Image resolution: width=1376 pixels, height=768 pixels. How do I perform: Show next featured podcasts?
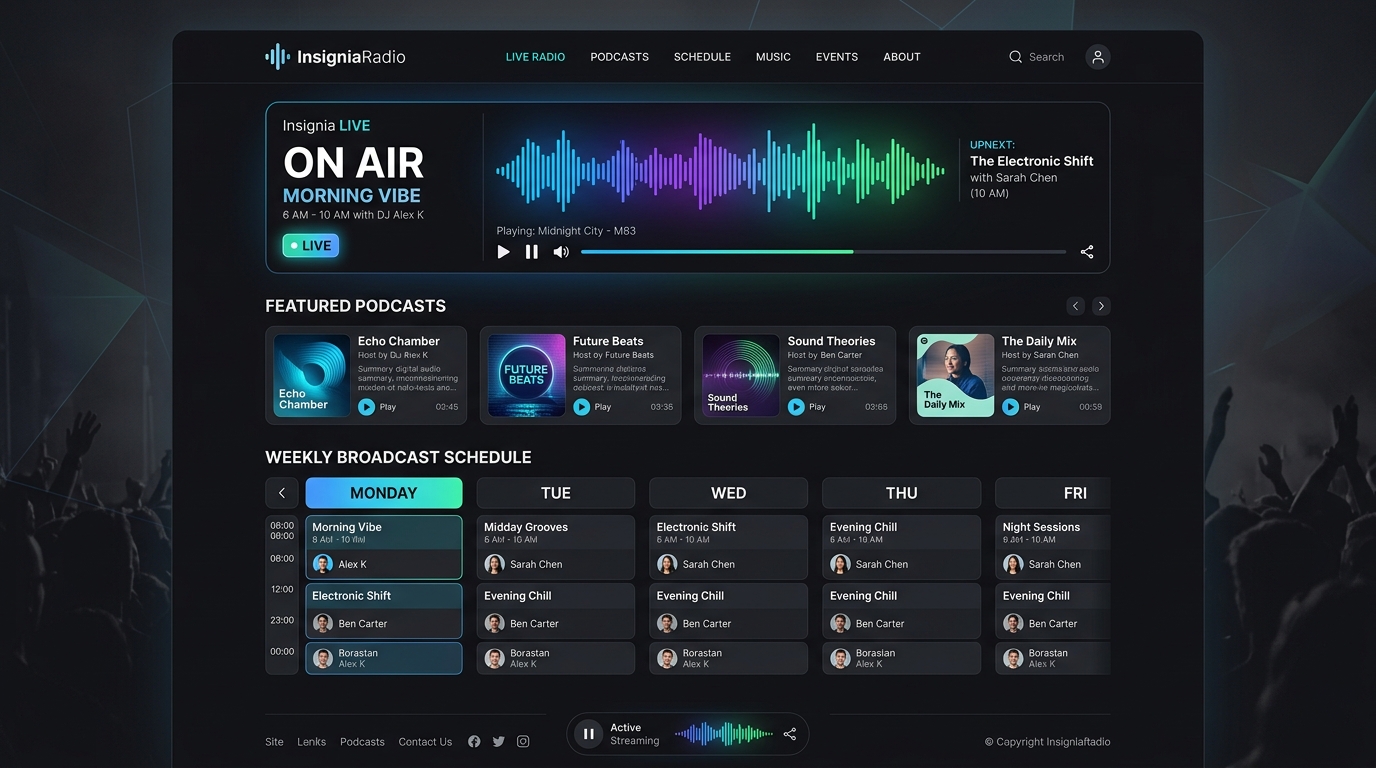coord(1101,306)
